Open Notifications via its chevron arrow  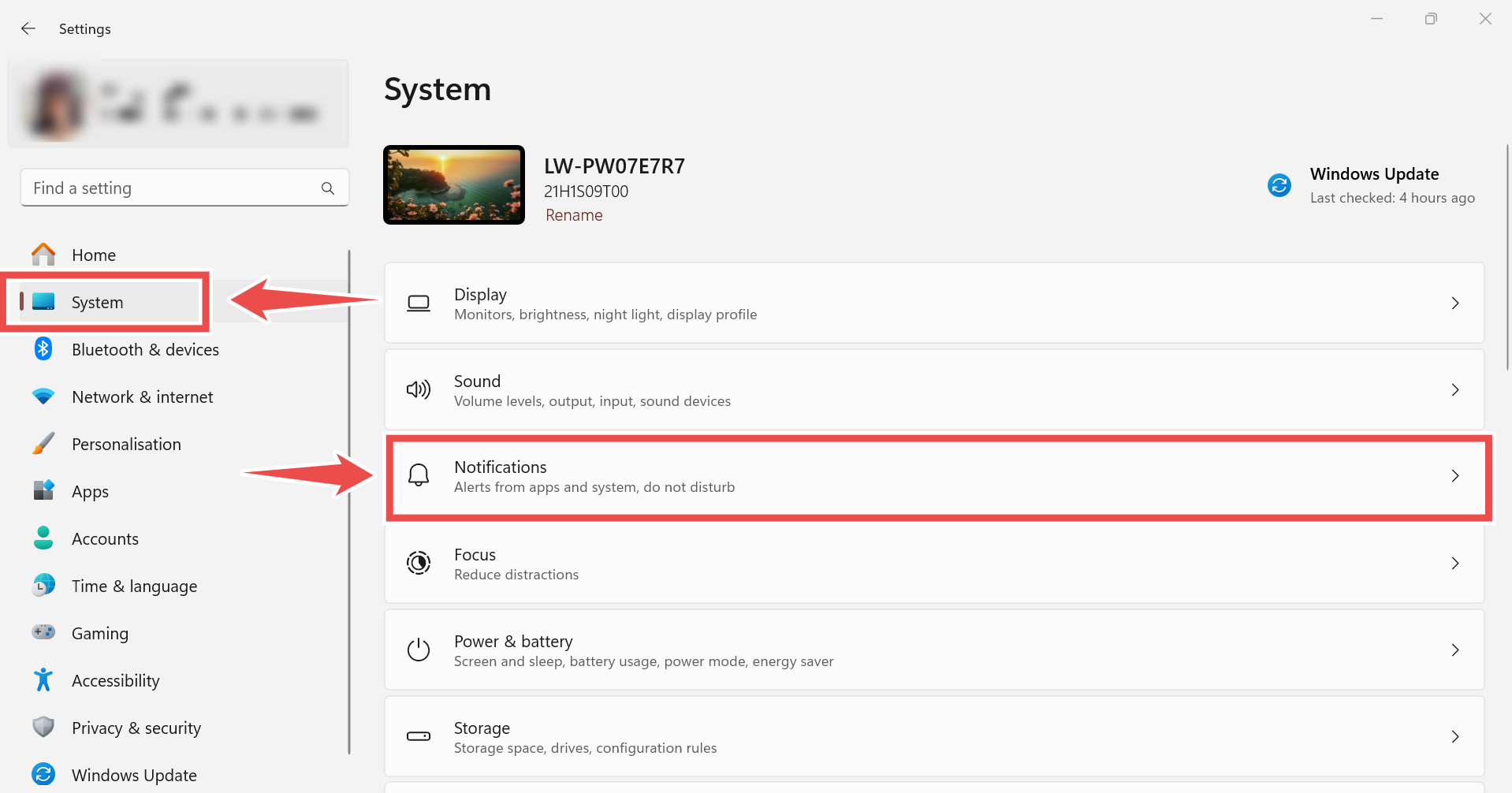[1455, 476]
